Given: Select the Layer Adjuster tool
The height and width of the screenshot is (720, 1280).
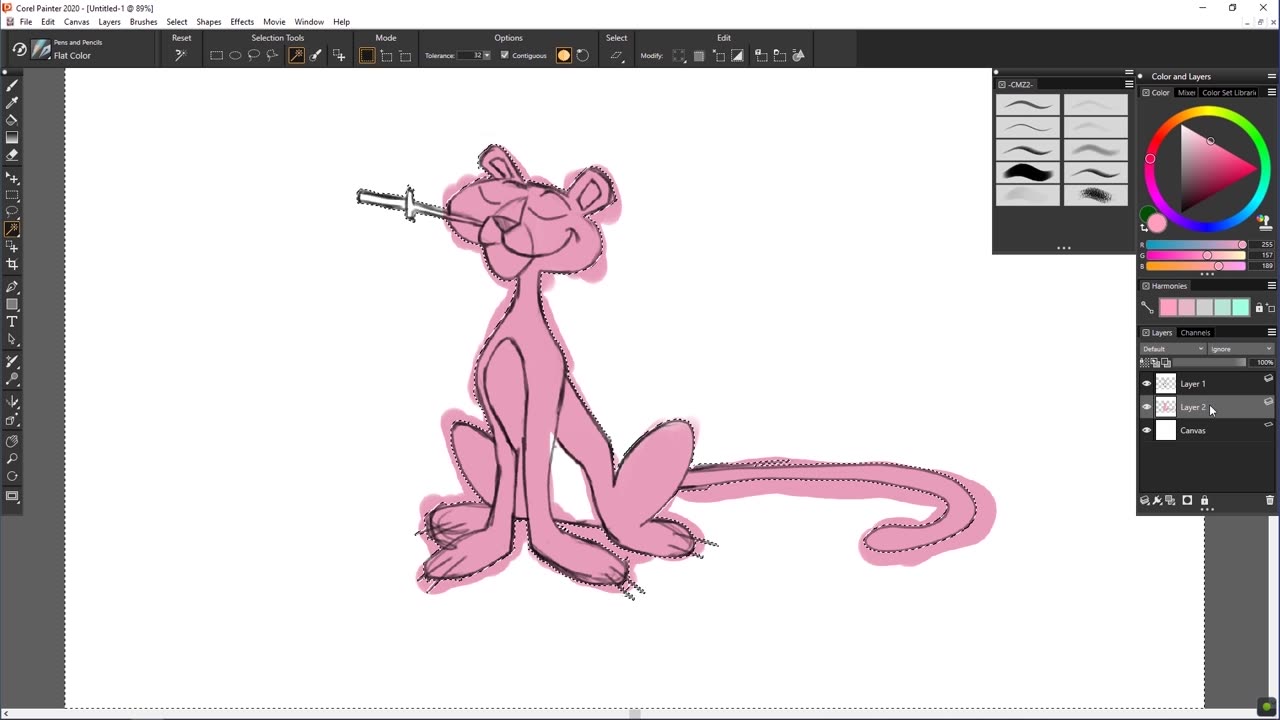Looking at the screenshot, I should 12,178.
